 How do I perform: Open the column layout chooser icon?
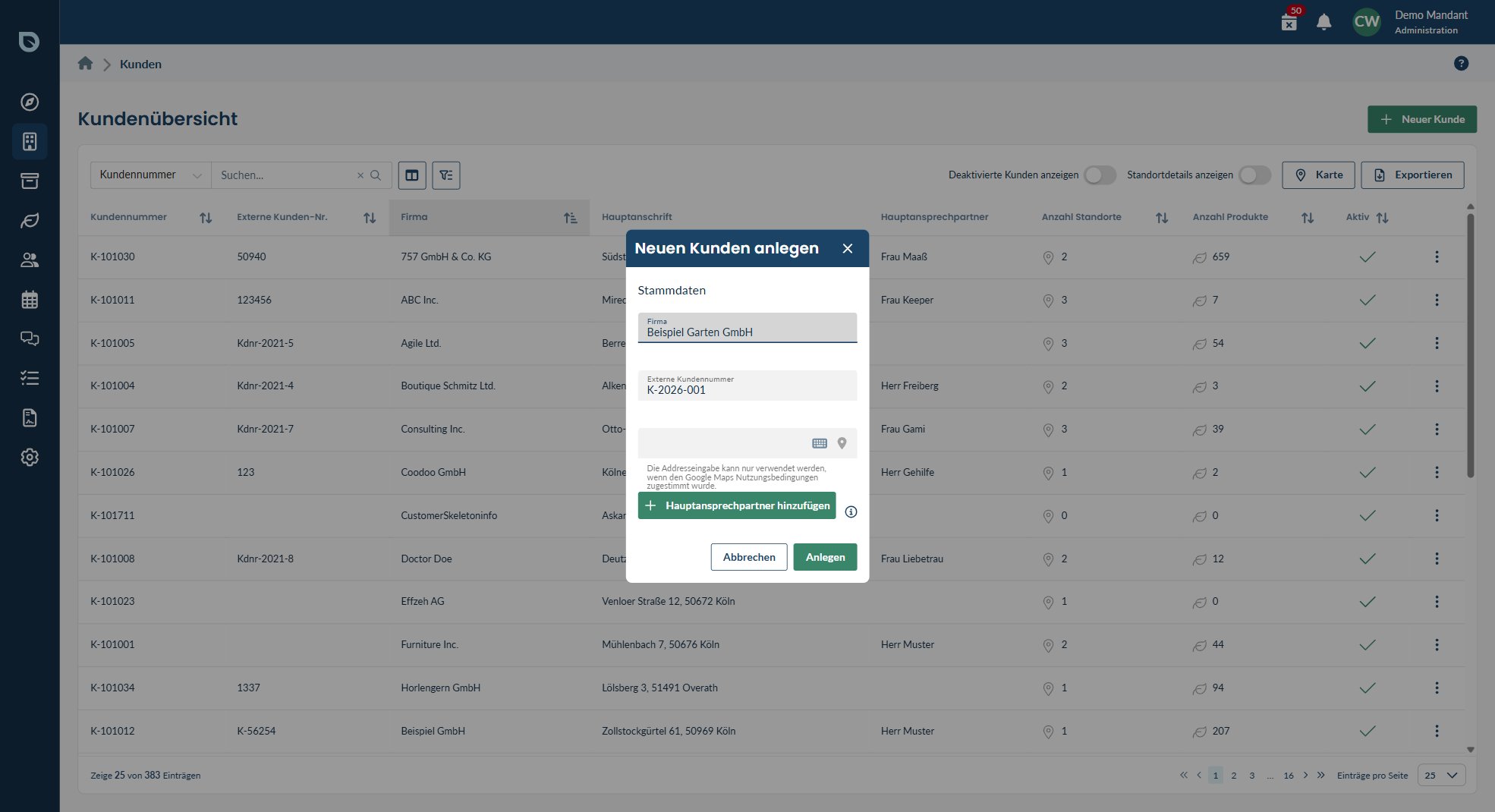tap(412, 175)
